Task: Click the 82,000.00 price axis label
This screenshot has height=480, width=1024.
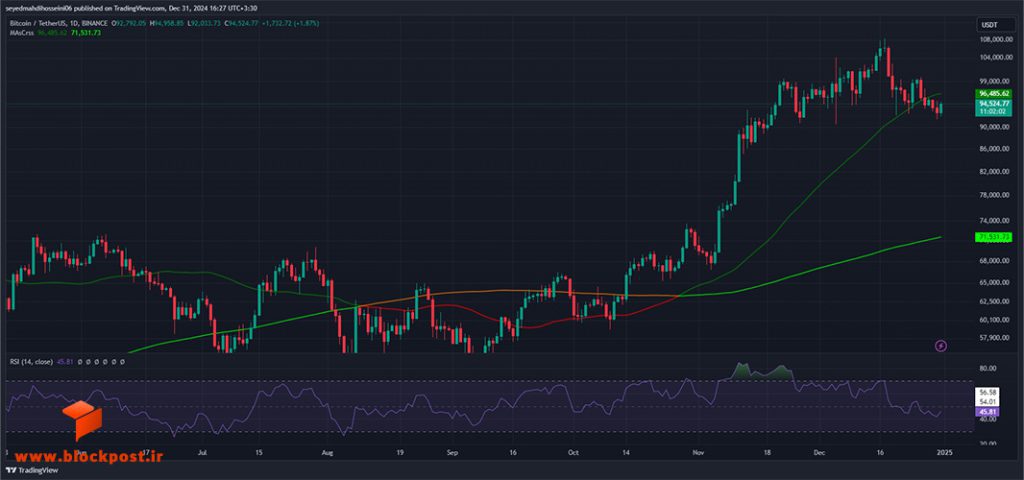Action: coord(996,172)
